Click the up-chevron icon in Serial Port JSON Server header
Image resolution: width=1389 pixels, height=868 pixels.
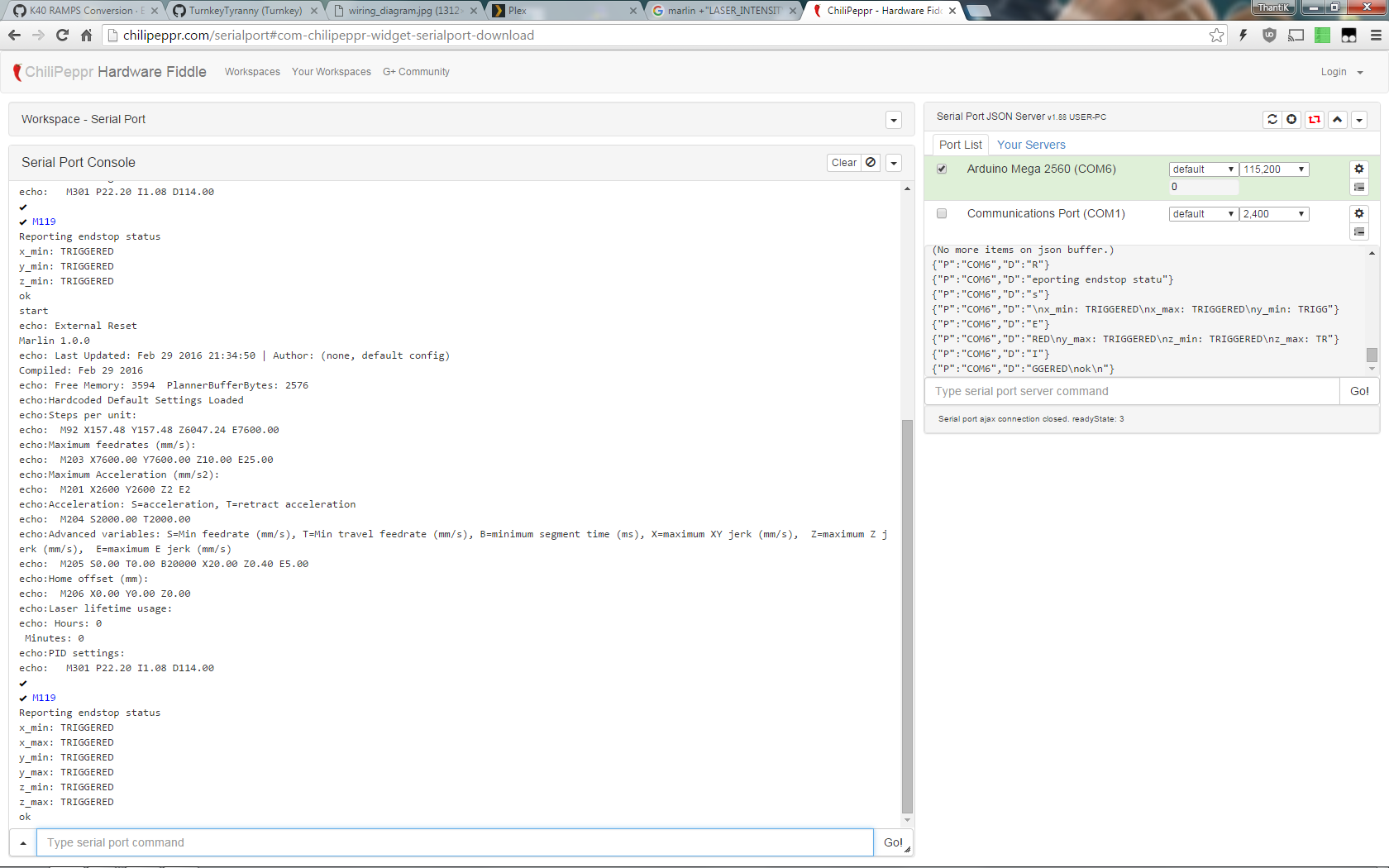[x=1337, y=120]
